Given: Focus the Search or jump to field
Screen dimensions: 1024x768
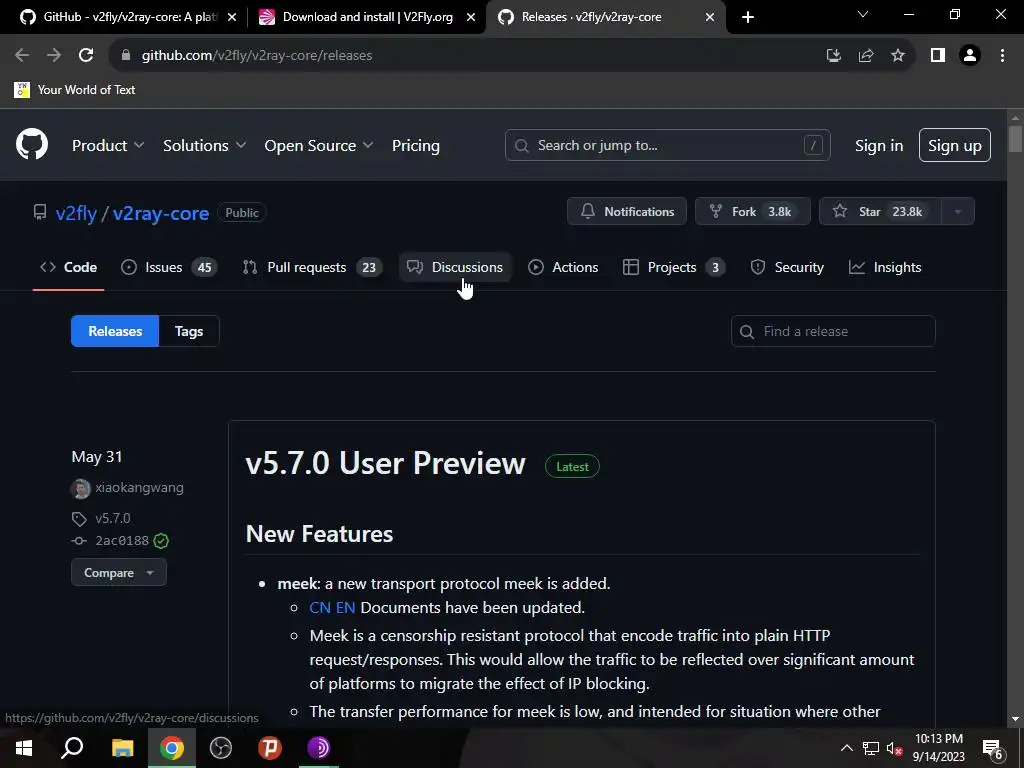Looking at the screenshot, I should click(x=667, y=145).
